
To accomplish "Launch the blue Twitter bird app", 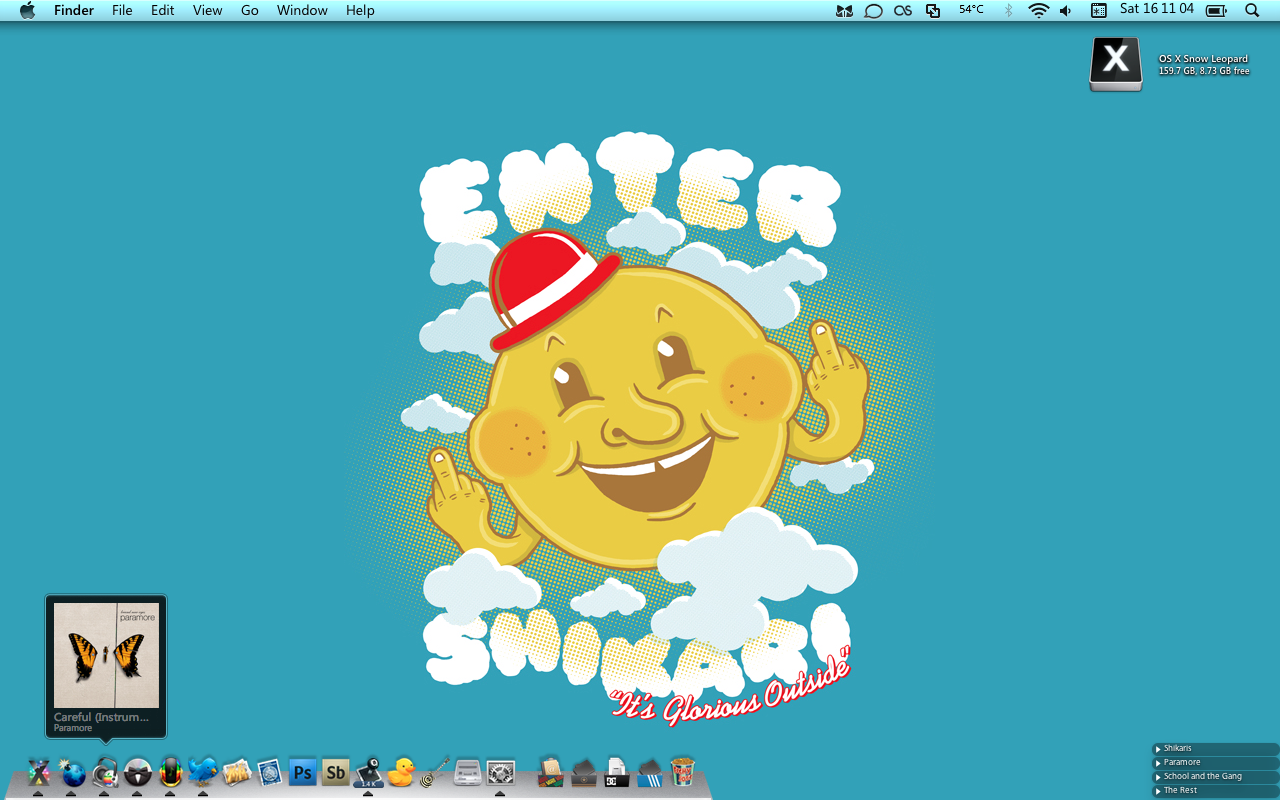I will click(x=203, y=770).
